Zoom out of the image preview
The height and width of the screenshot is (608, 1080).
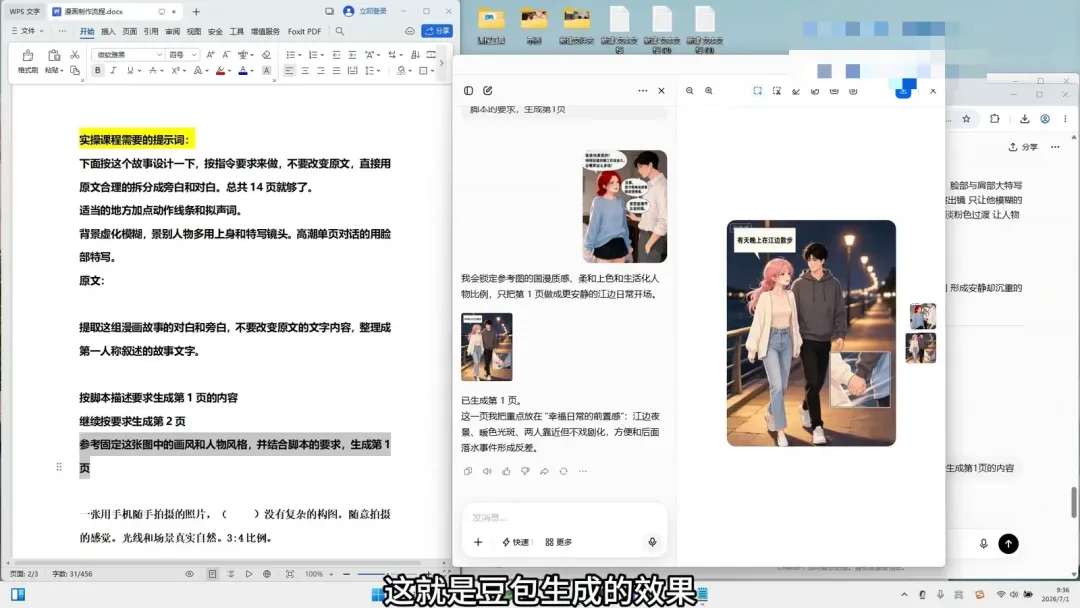click(x=689, y=90)
